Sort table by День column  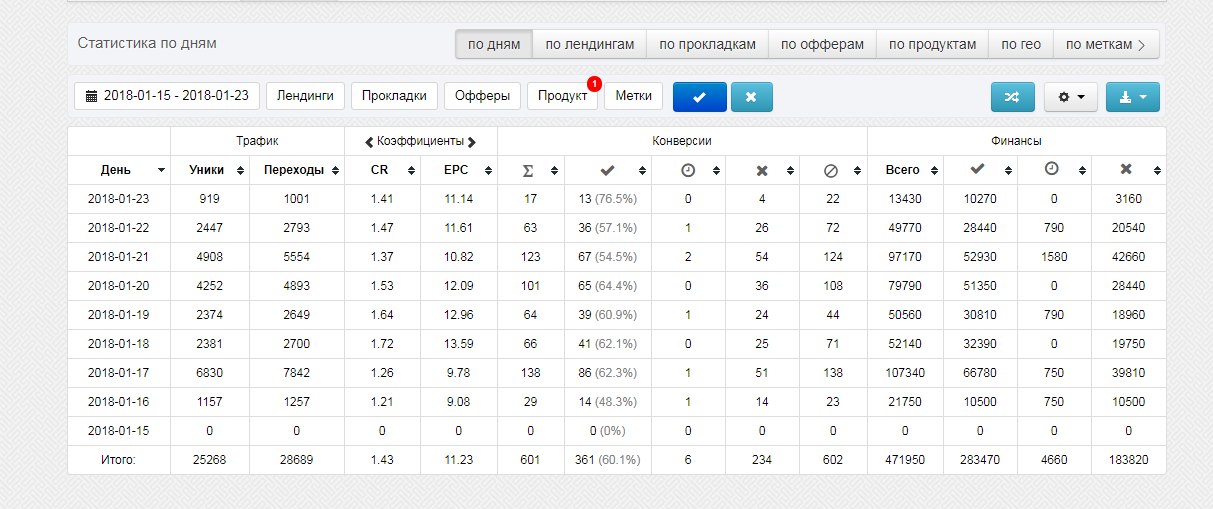(x=119, y=170)
